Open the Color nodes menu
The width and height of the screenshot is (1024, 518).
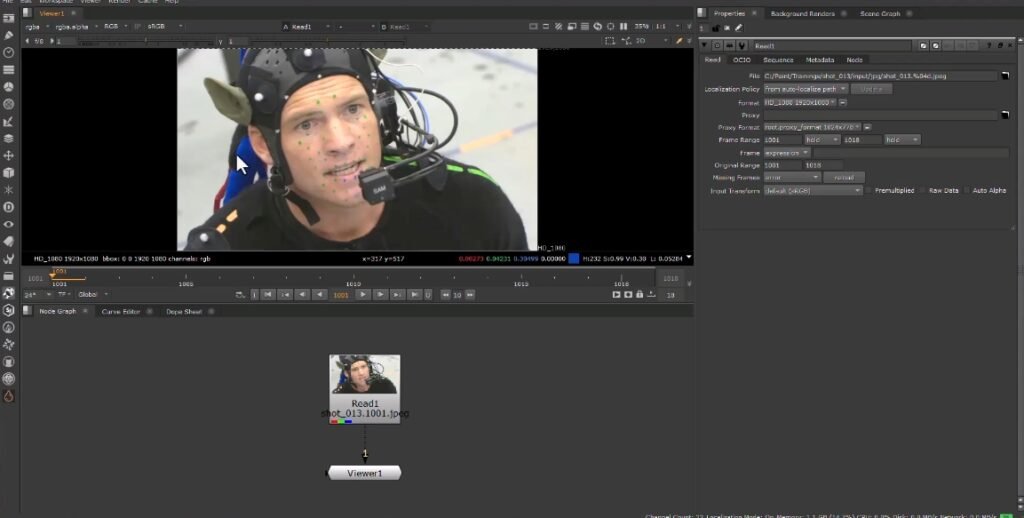point(8,87)
